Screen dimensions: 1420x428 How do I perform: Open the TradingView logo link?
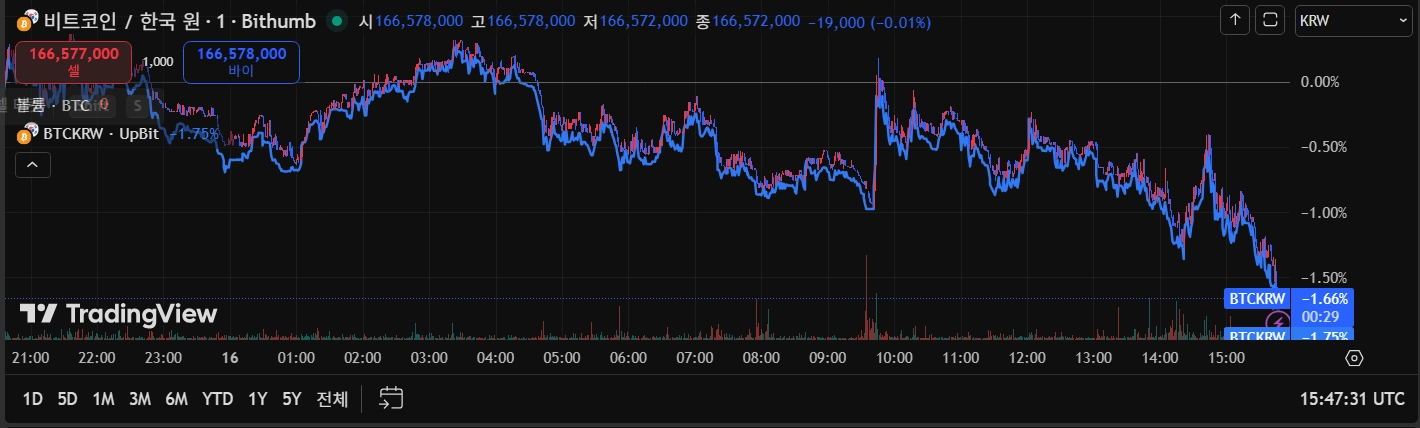118,313
